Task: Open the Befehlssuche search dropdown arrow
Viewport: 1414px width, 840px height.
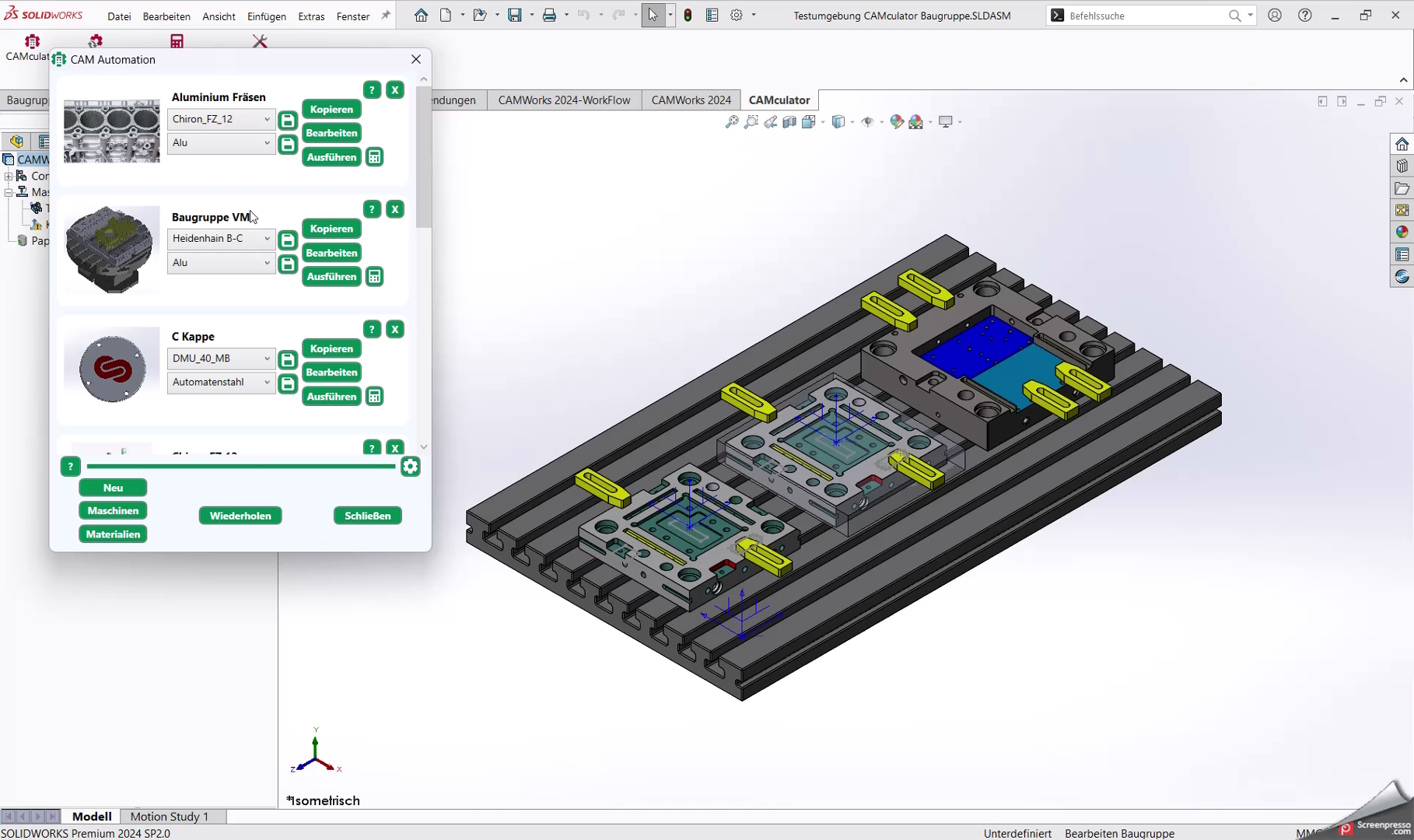Action: [x=1250, y=16]
